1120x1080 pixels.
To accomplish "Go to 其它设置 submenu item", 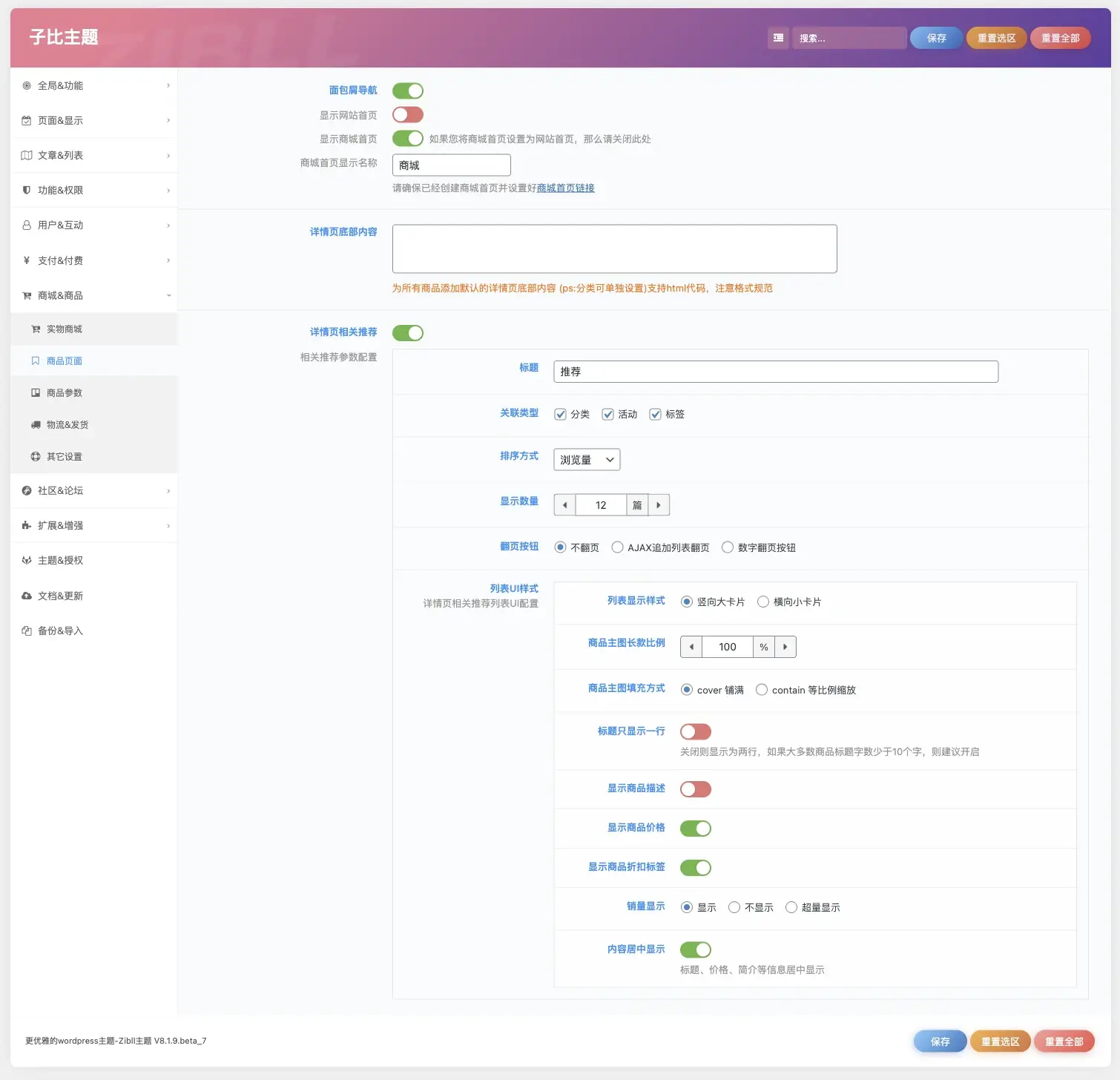I will 65,457.
